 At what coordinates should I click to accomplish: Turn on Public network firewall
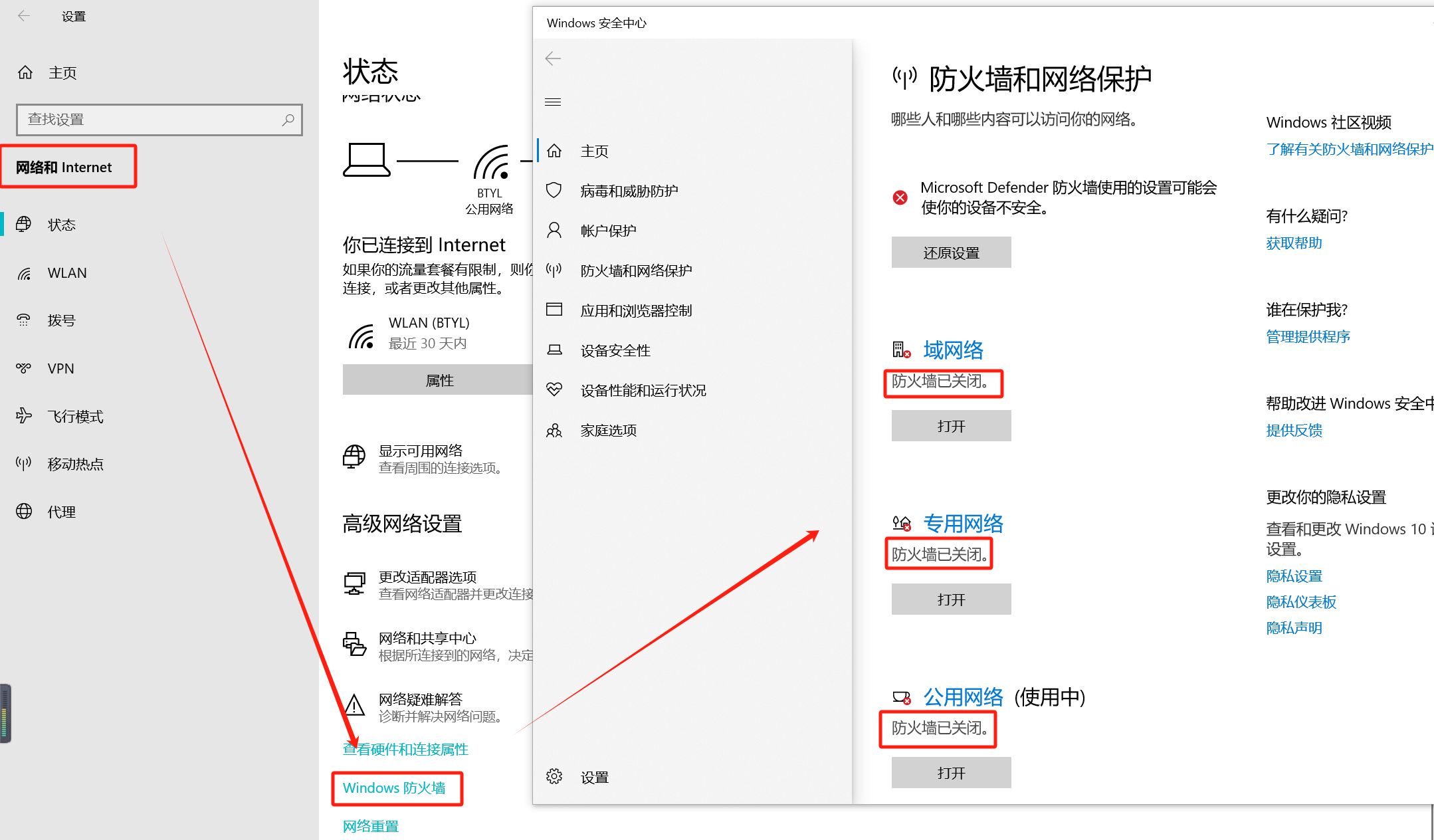(x=951, y=773)
